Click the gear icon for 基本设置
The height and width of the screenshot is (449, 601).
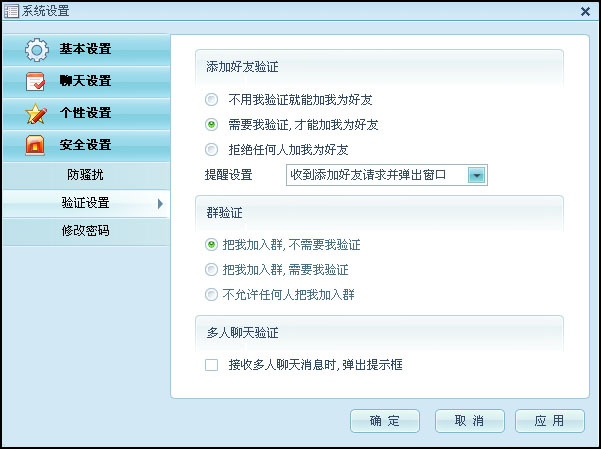coord(36,49)
